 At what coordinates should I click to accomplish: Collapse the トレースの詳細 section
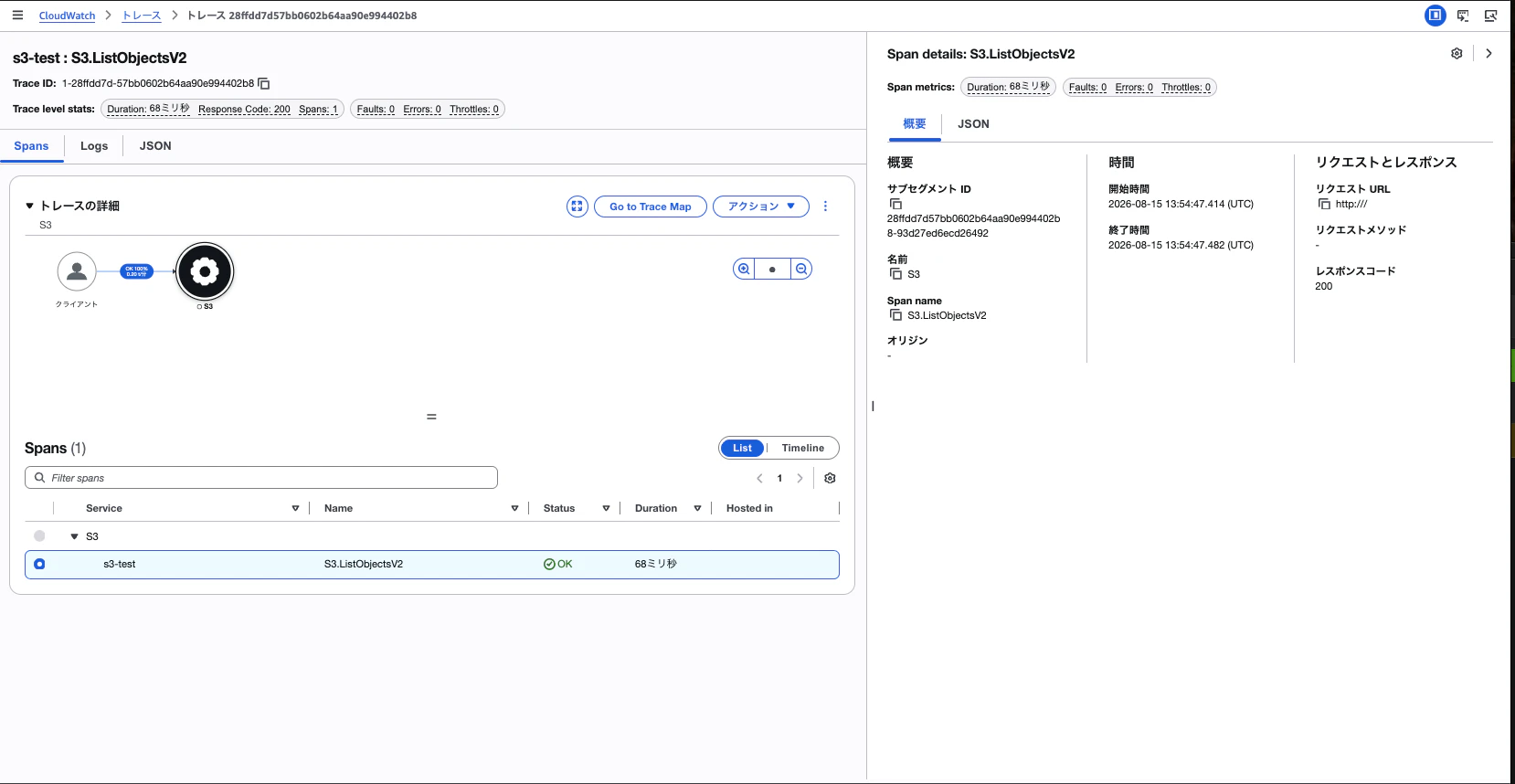click(x=30, y=207)
